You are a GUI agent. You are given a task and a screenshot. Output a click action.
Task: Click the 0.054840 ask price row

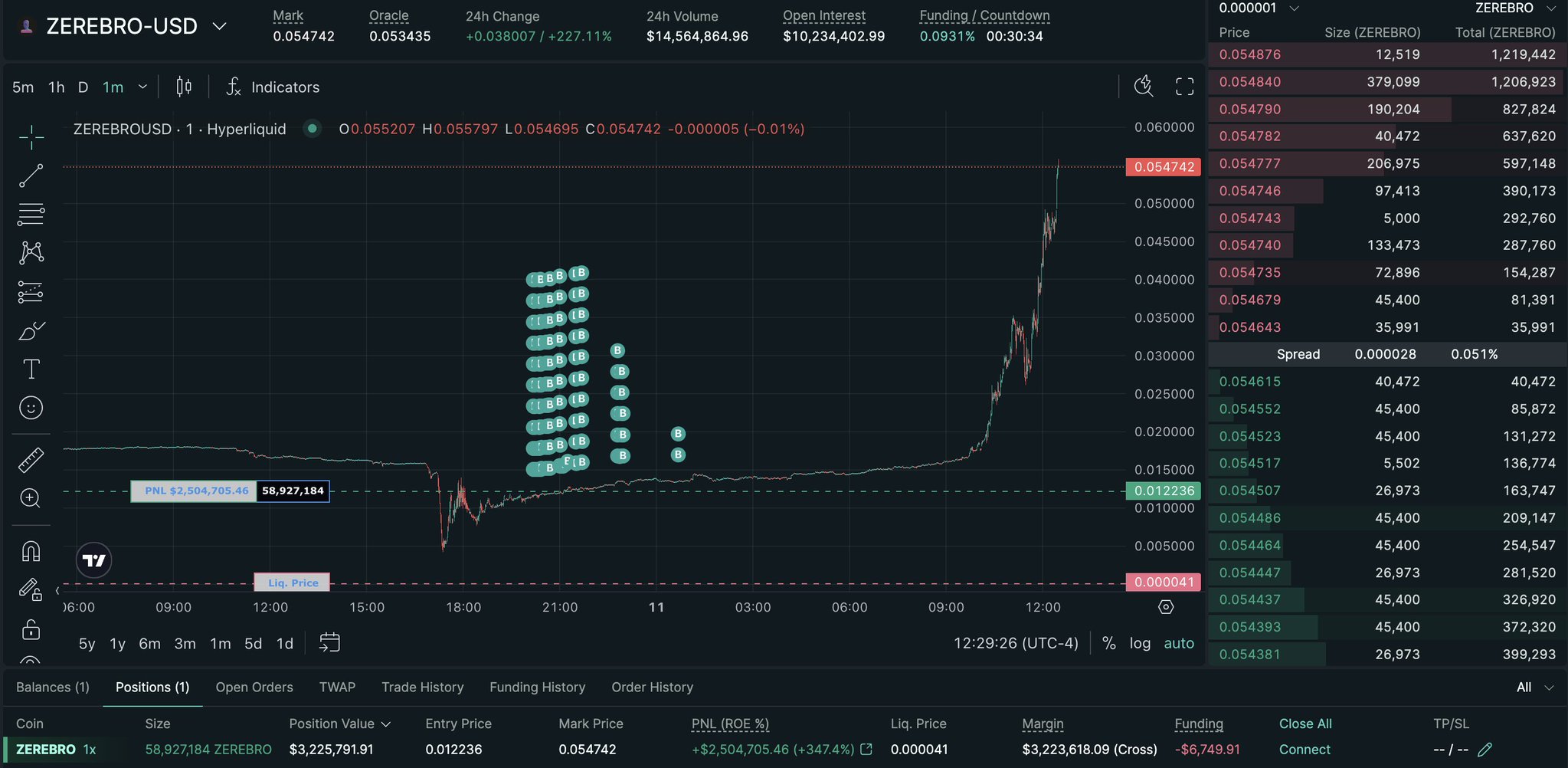click(1387, 82)
